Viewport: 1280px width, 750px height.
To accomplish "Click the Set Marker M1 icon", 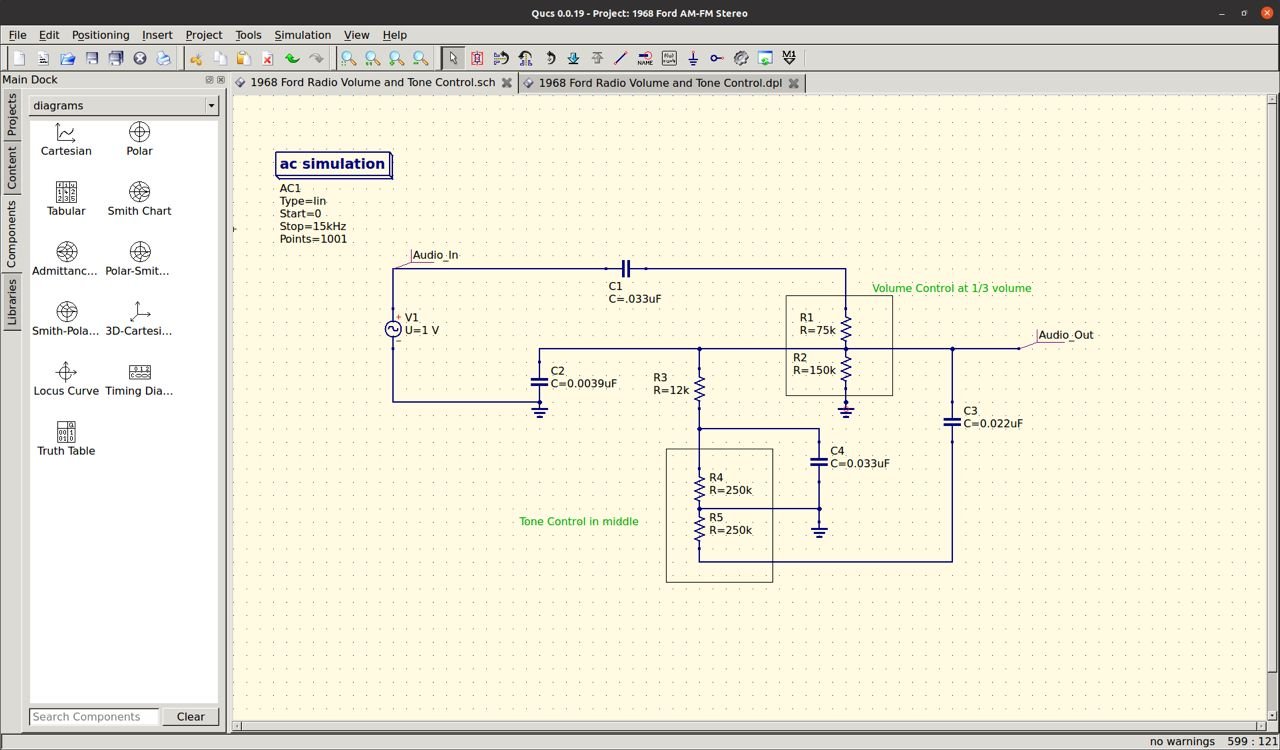I will [789, 58].
